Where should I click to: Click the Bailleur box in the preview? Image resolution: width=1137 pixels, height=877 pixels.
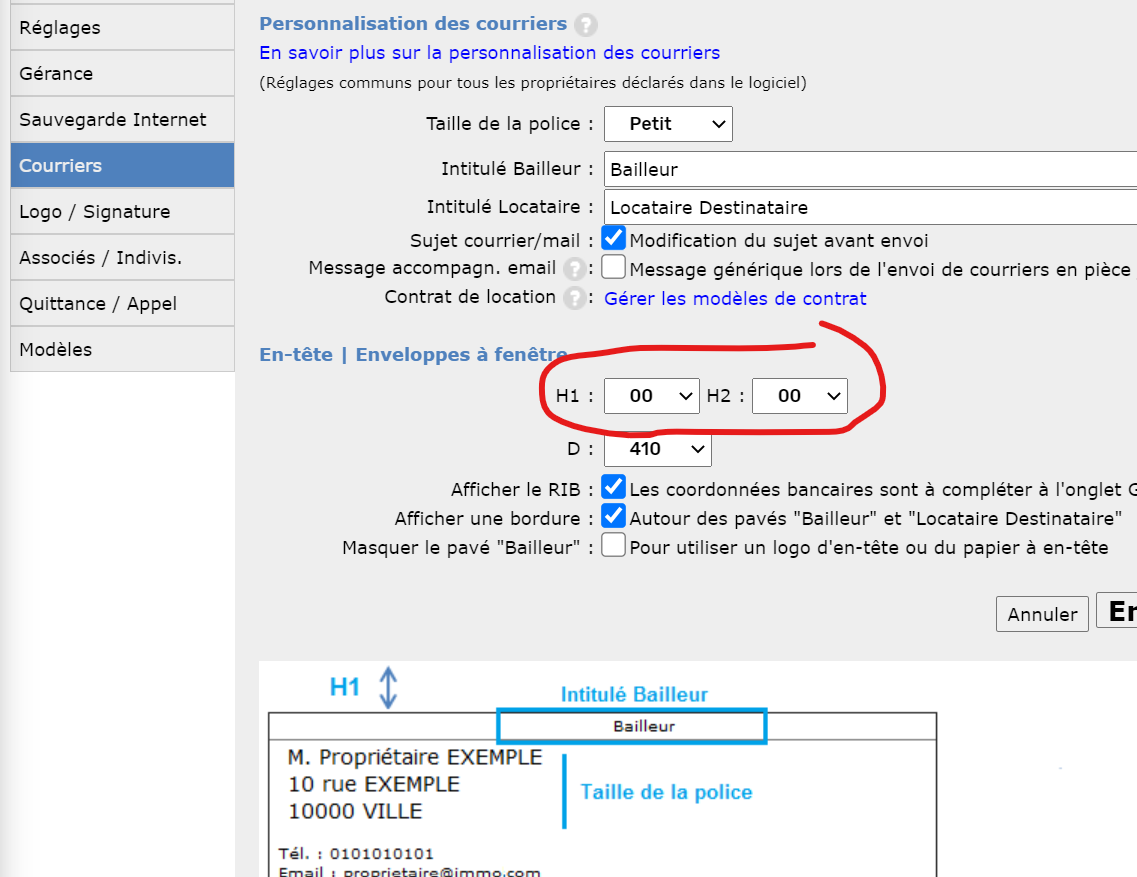pyautogui.click(x=632, y=726)
